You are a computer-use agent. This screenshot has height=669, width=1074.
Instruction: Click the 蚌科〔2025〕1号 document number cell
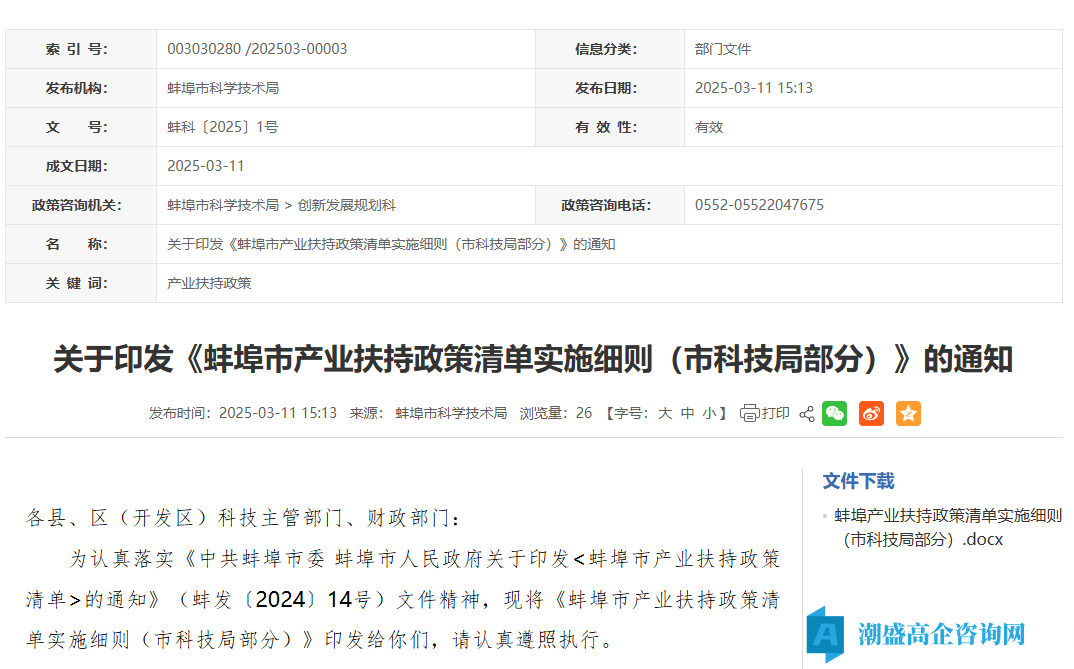[222, 127]
